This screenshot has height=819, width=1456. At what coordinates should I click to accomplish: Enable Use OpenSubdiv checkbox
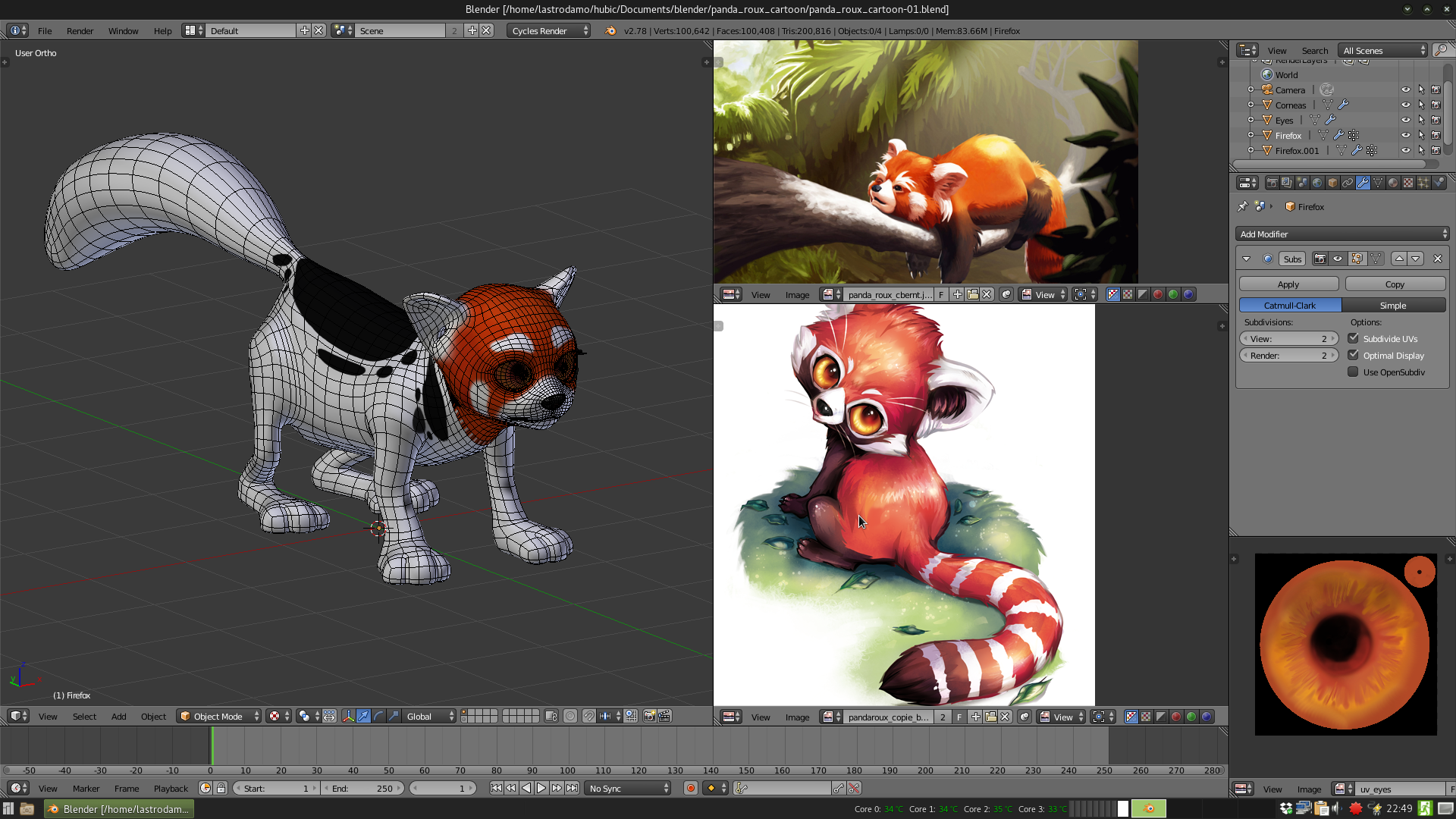[x=1353, y=372]
